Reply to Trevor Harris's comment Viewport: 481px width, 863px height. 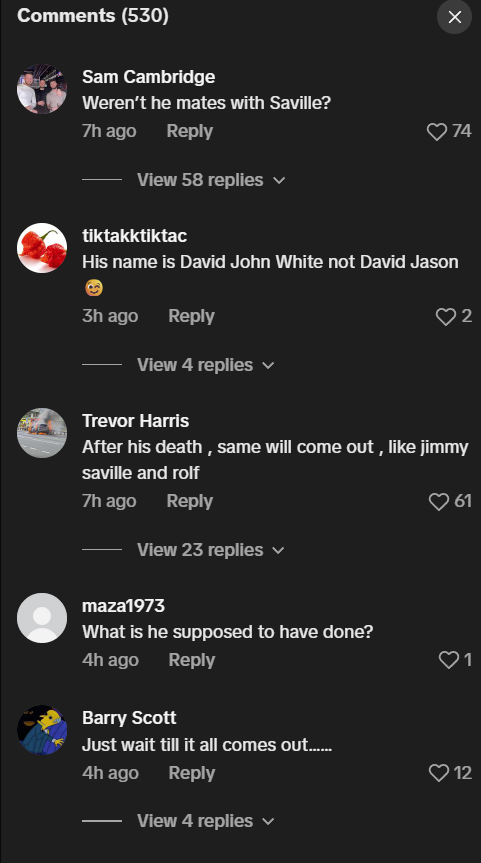click(189, 501)
